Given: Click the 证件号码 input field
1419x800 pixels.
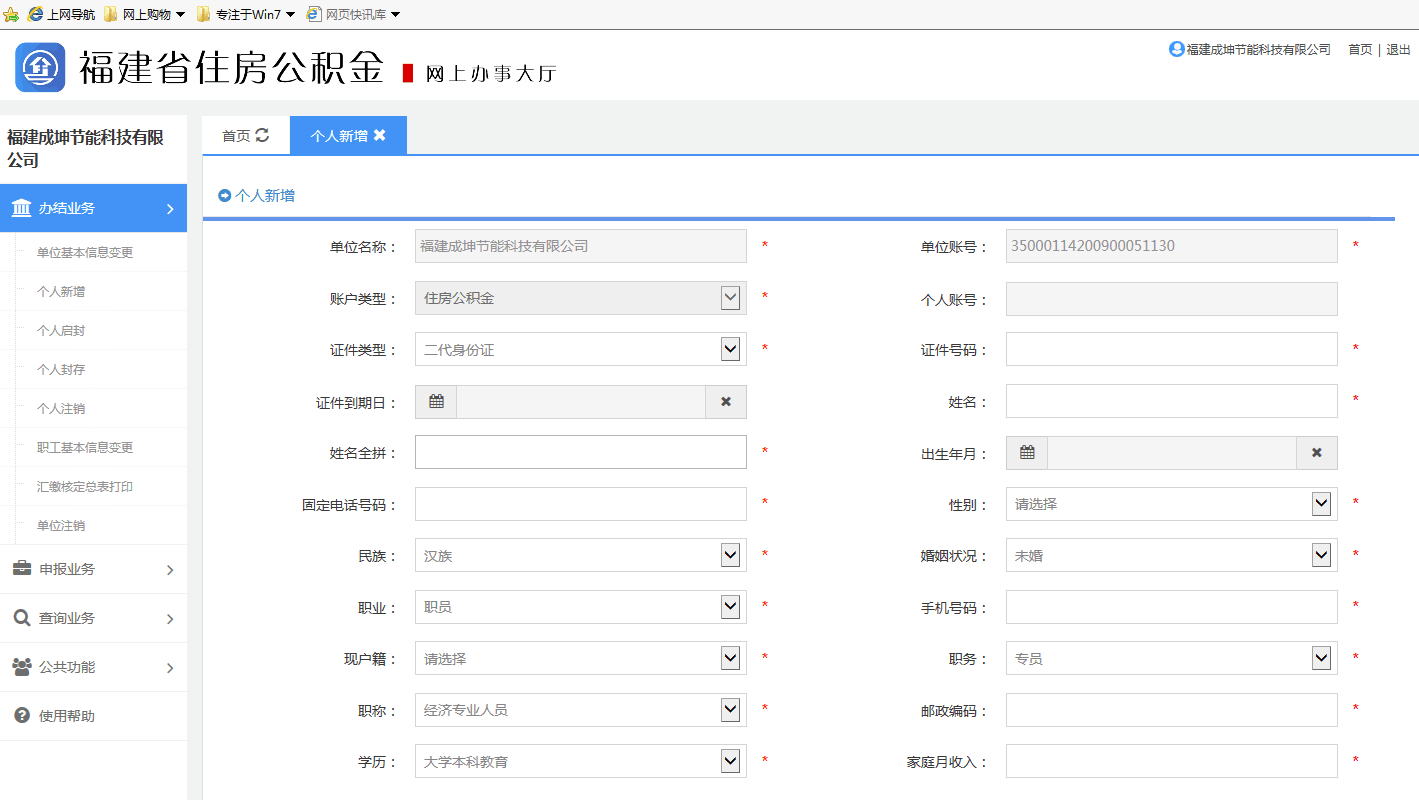Looking at the screenshot, I should coord(1171,349).
